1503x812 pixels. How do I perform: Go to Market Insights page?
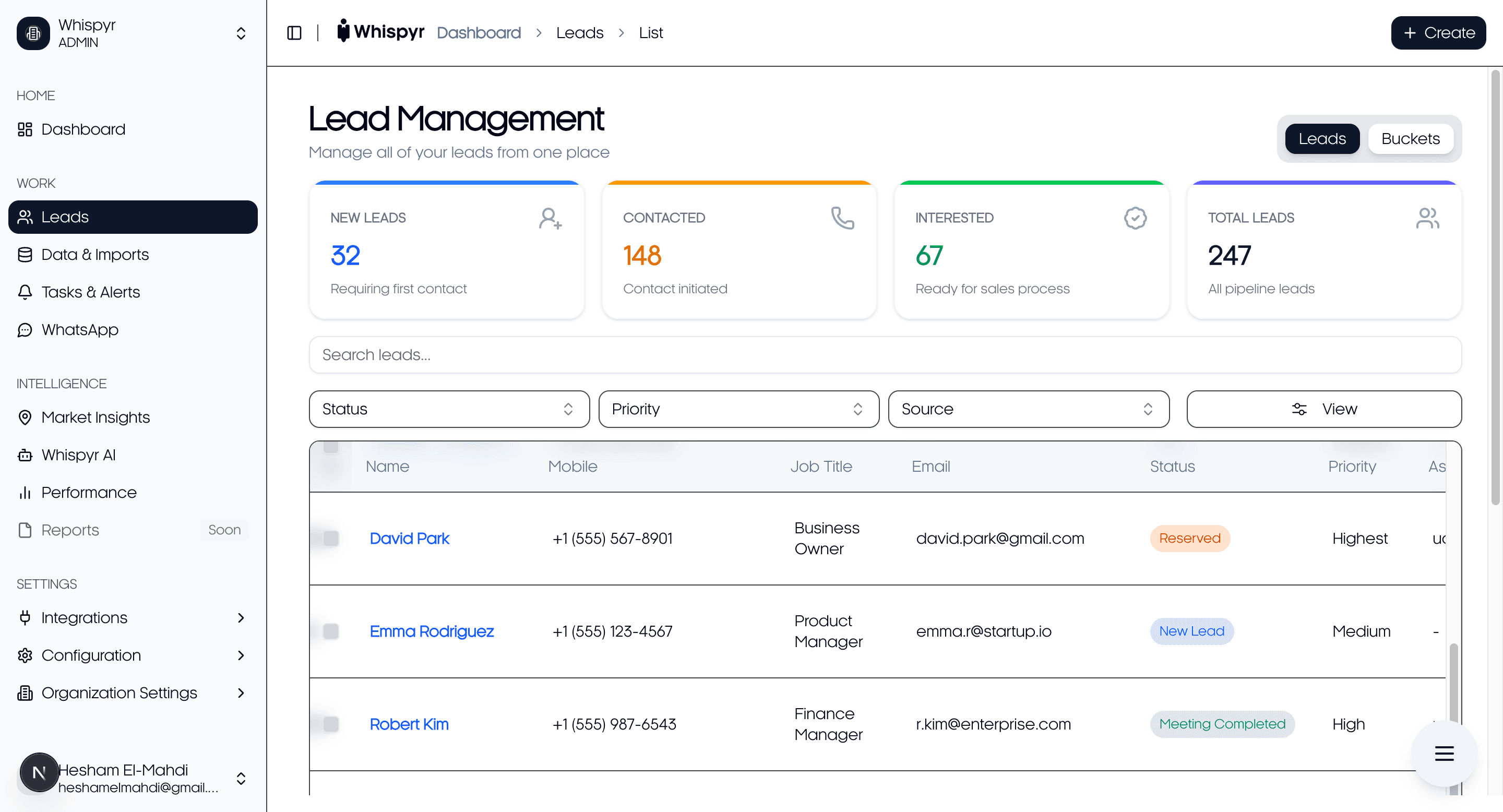coord(95,417)
